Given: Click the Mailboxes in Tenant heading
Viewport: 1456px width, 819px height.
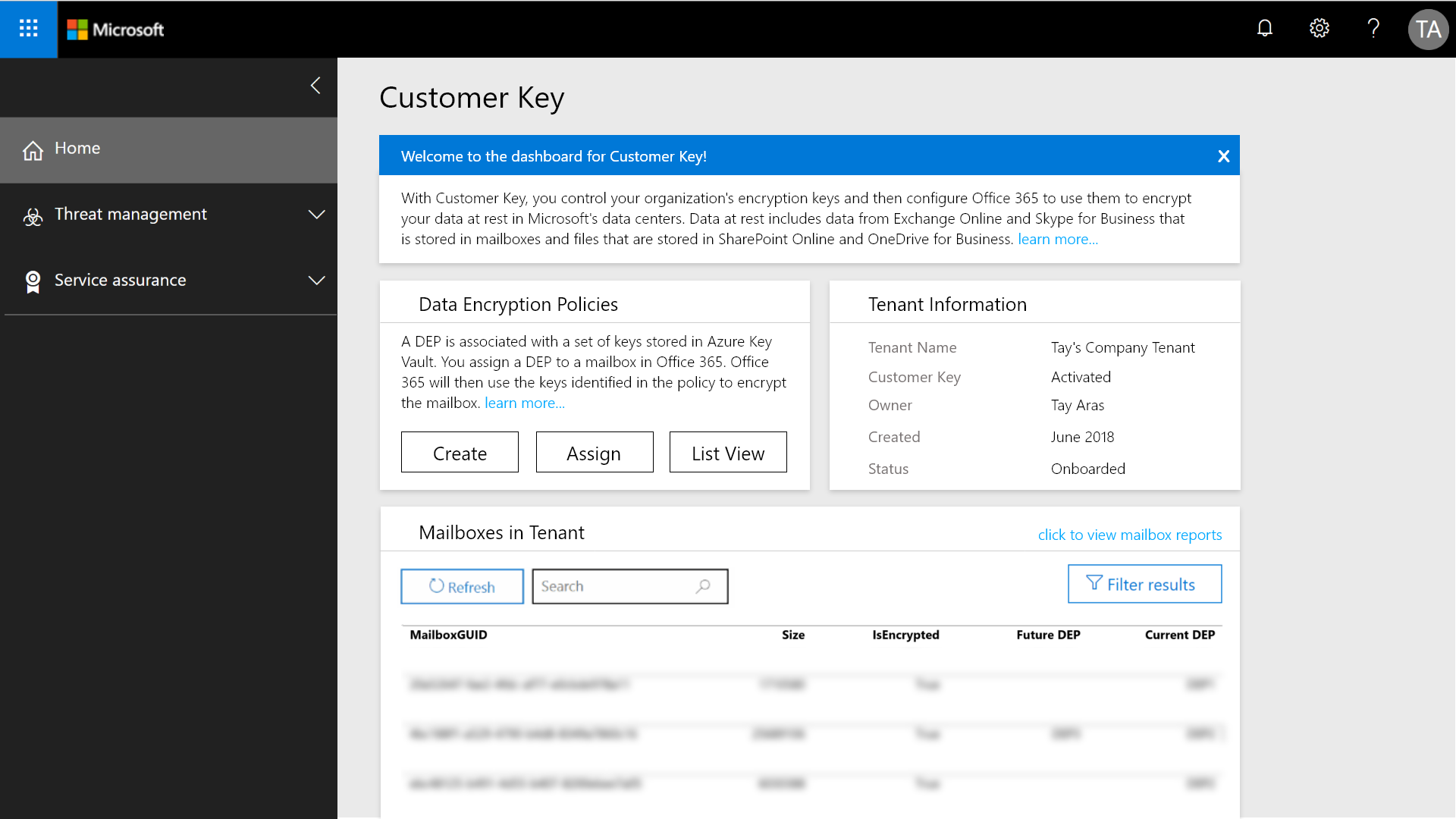Looking at the screenshot, I should click(x=501, y=533).
